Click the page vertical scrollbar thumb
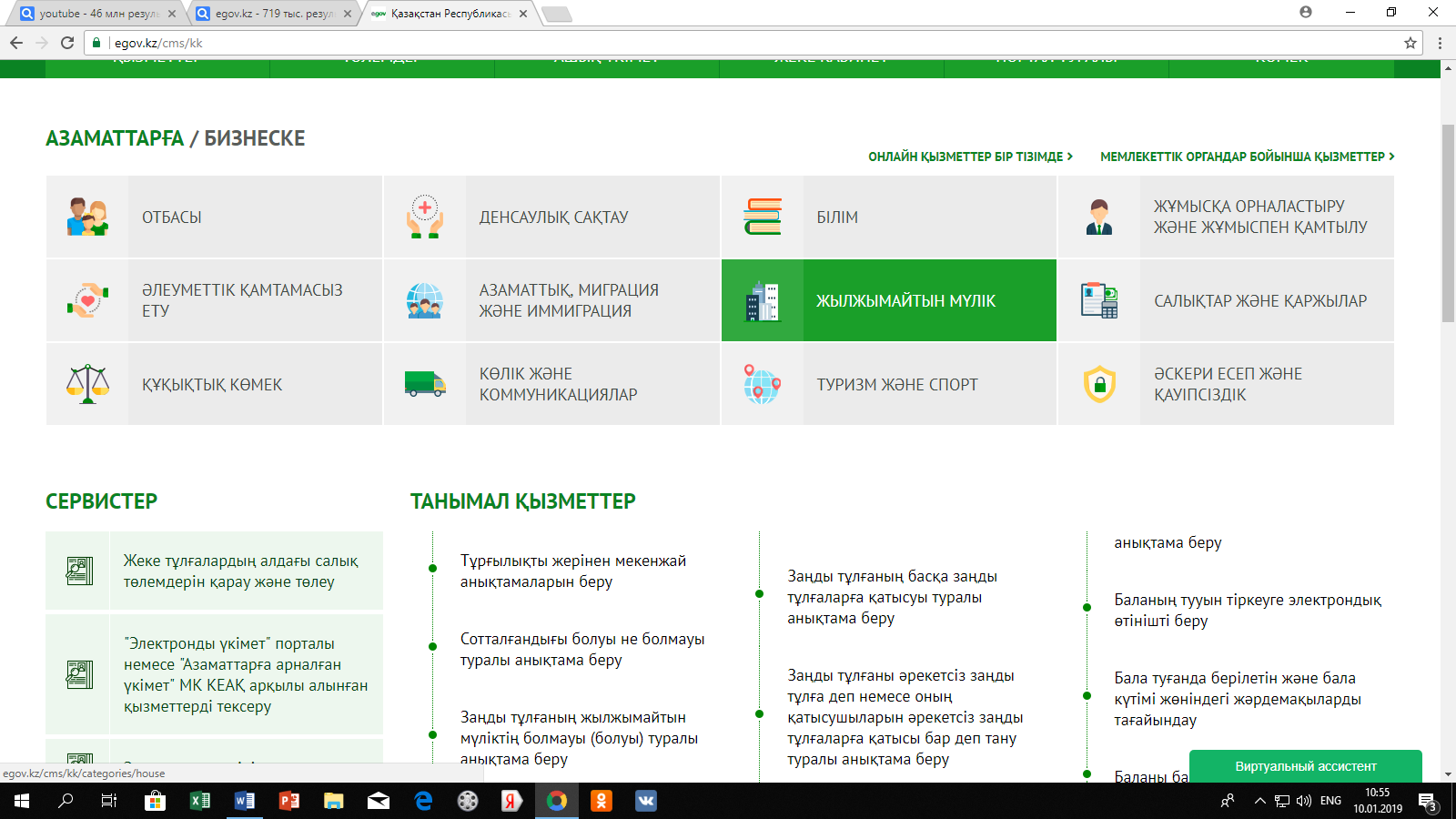Viewport: 1456px width, 819px height. pyautogui.click(x=1448, y=223)
